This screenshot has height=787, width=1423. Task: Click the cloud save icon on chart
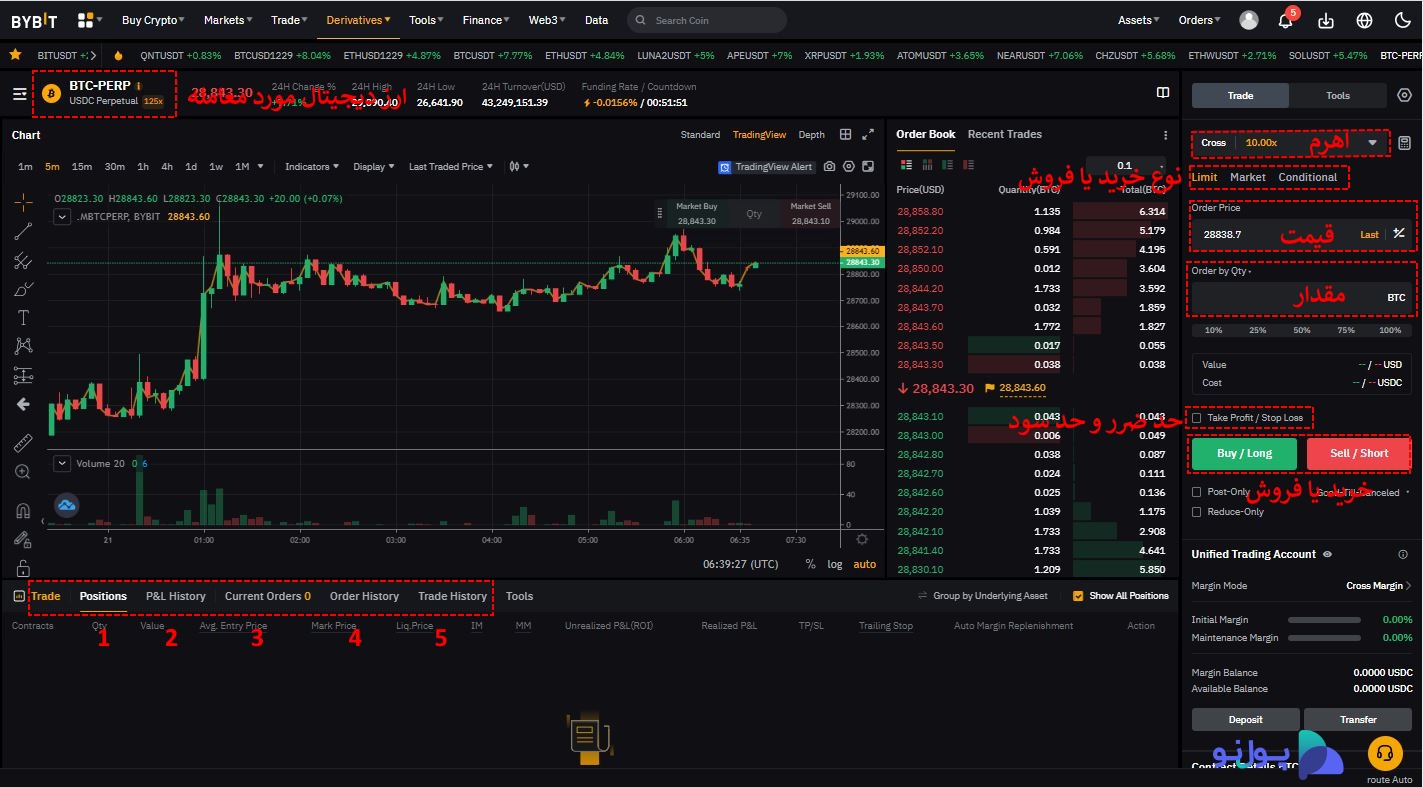pyautogui.click(x=67, y=505)
